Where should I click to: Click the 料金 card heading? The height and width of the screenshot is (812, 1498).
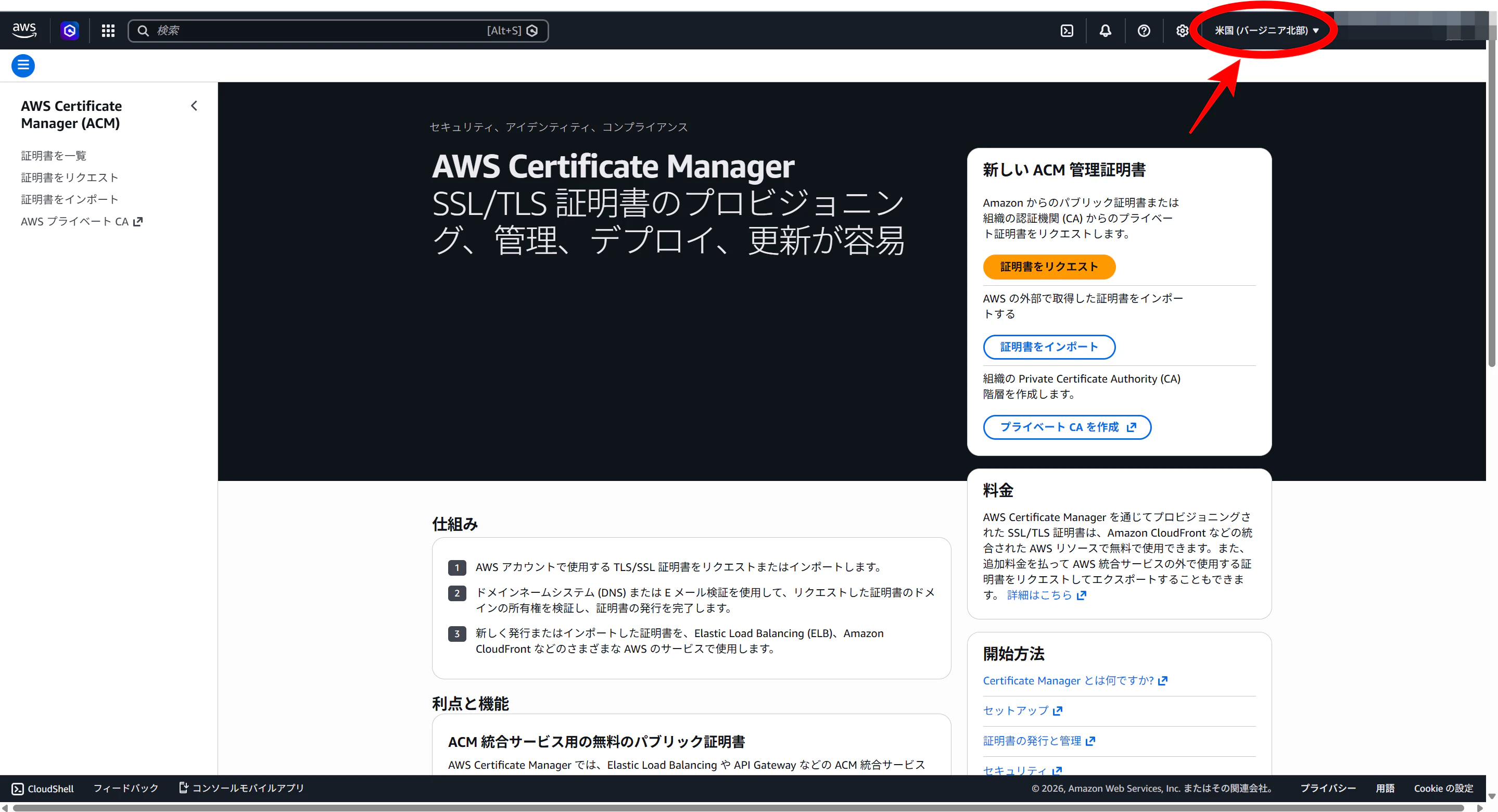[998, 490]
